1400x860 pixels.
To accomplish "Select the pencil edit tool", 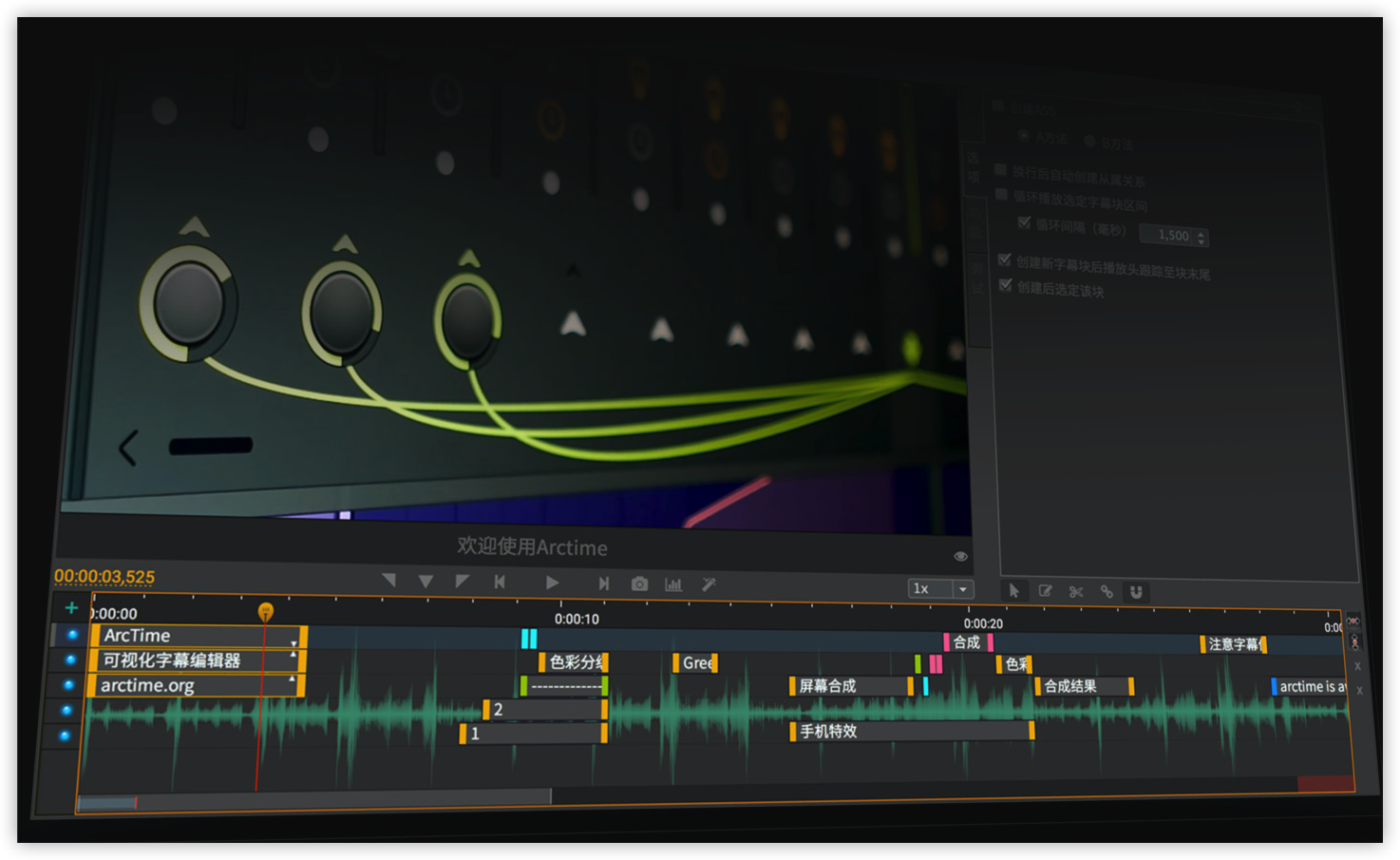I will 1045,591.
